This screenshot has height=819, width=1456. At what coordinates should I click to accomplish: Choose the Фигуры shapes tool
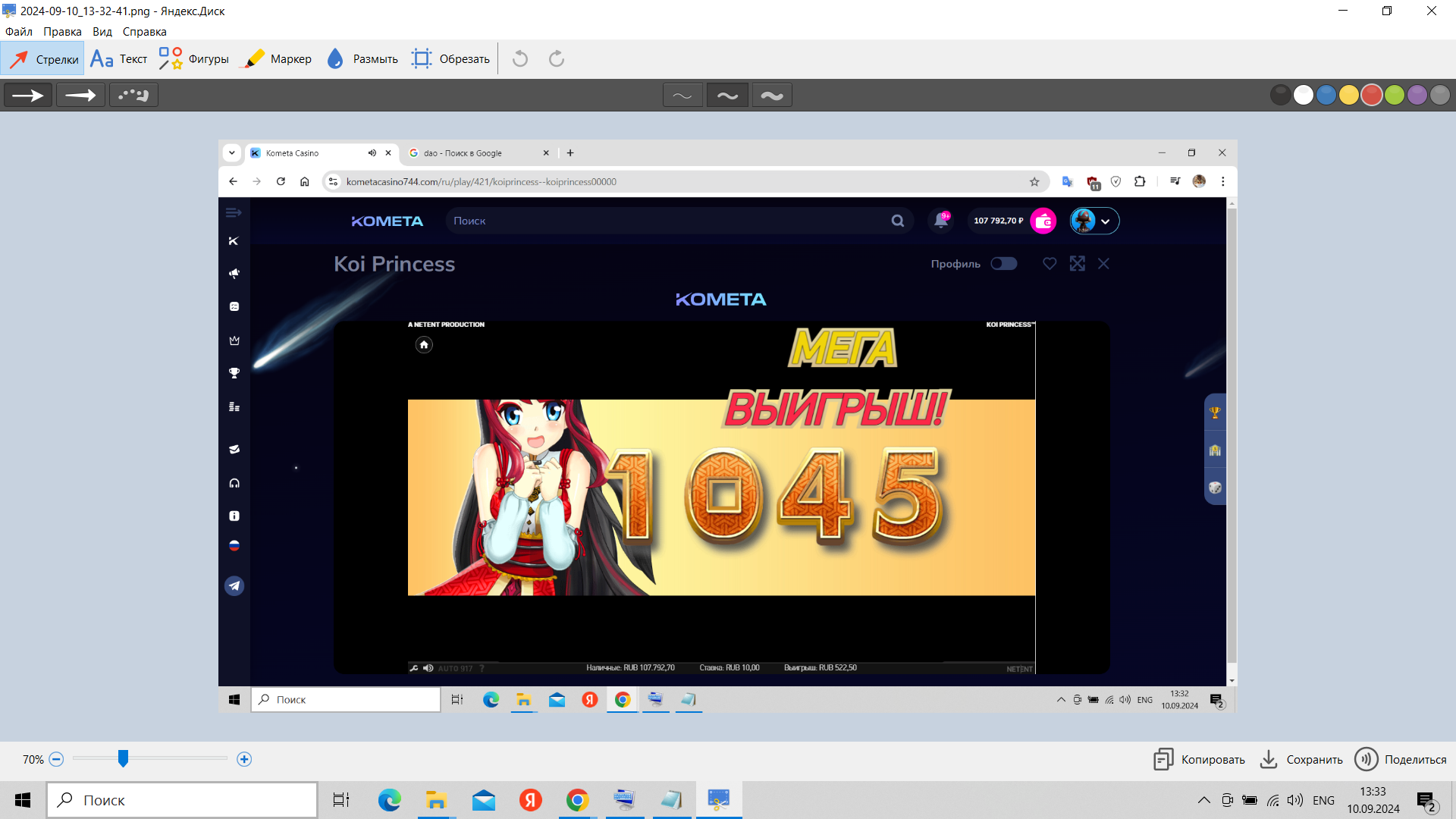(x=194, y=59)
